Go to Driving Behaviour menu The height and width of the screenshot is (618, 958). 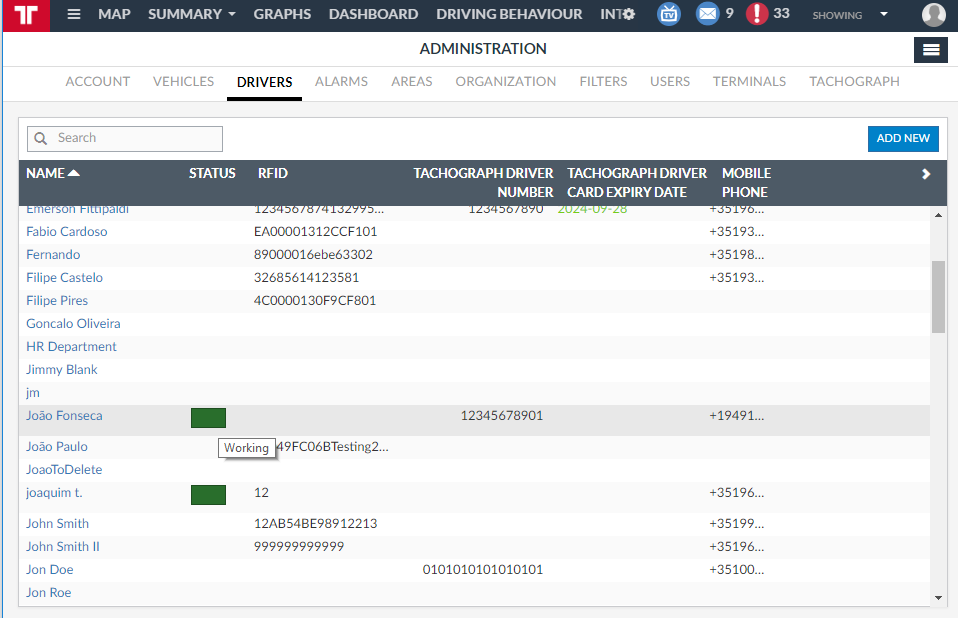[509, 15]
